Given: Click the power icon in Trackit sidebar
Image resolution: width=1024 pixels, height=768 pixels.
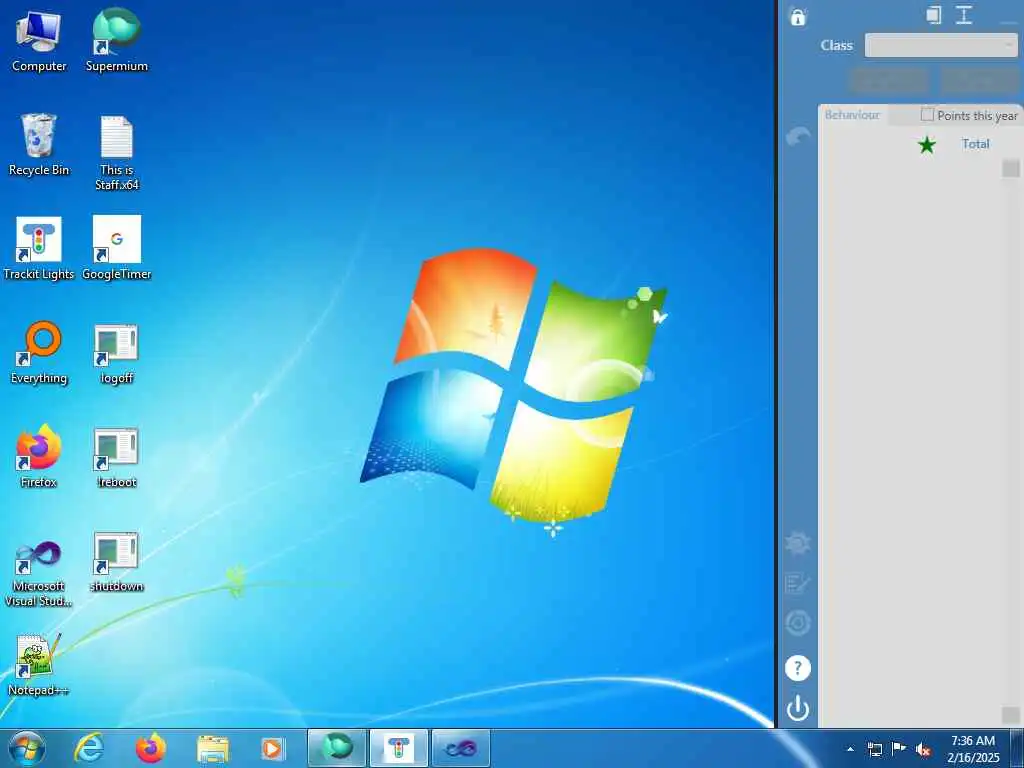Looking at the screenshot, I should [798, 709].
